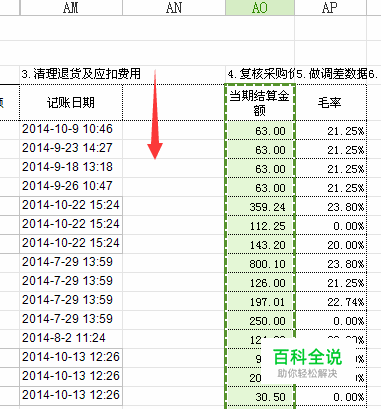Click the 2014-10-22 15:24 date beside 359.24
The height and width of the screenshot is (409, 381).
(x=71, y=205)
